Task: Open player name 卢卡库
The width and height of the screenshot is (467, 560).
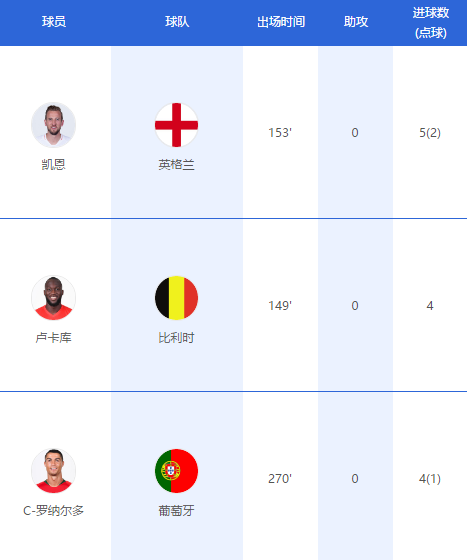Action: tap(54, 338)
